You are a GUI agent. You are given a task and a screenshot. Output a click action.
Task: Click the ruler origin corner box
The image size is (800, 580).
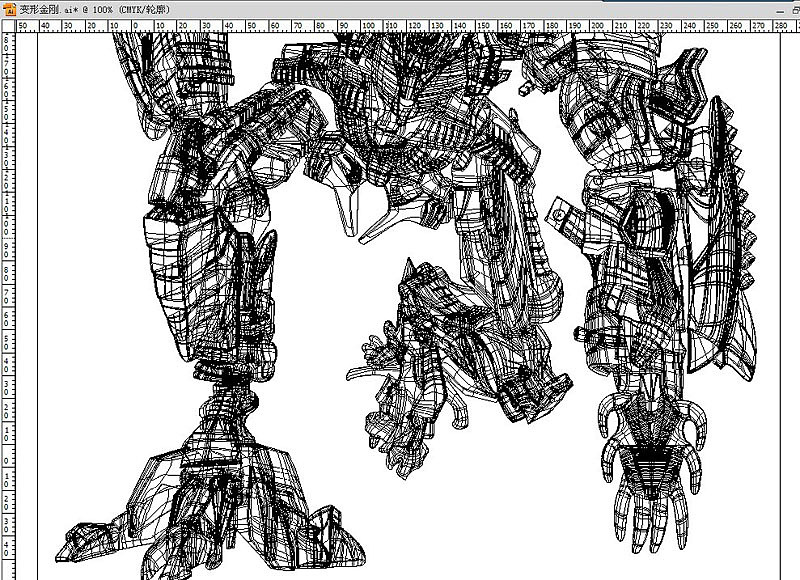[8, 26]
